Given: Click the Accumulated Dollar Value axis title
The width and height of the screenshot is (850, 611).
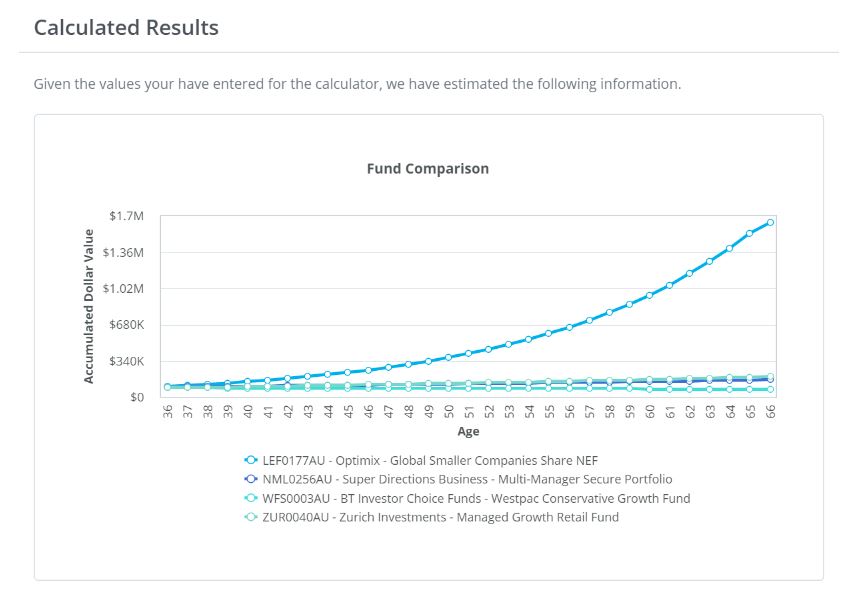Looking at the screenshot, I should point(89,306).
